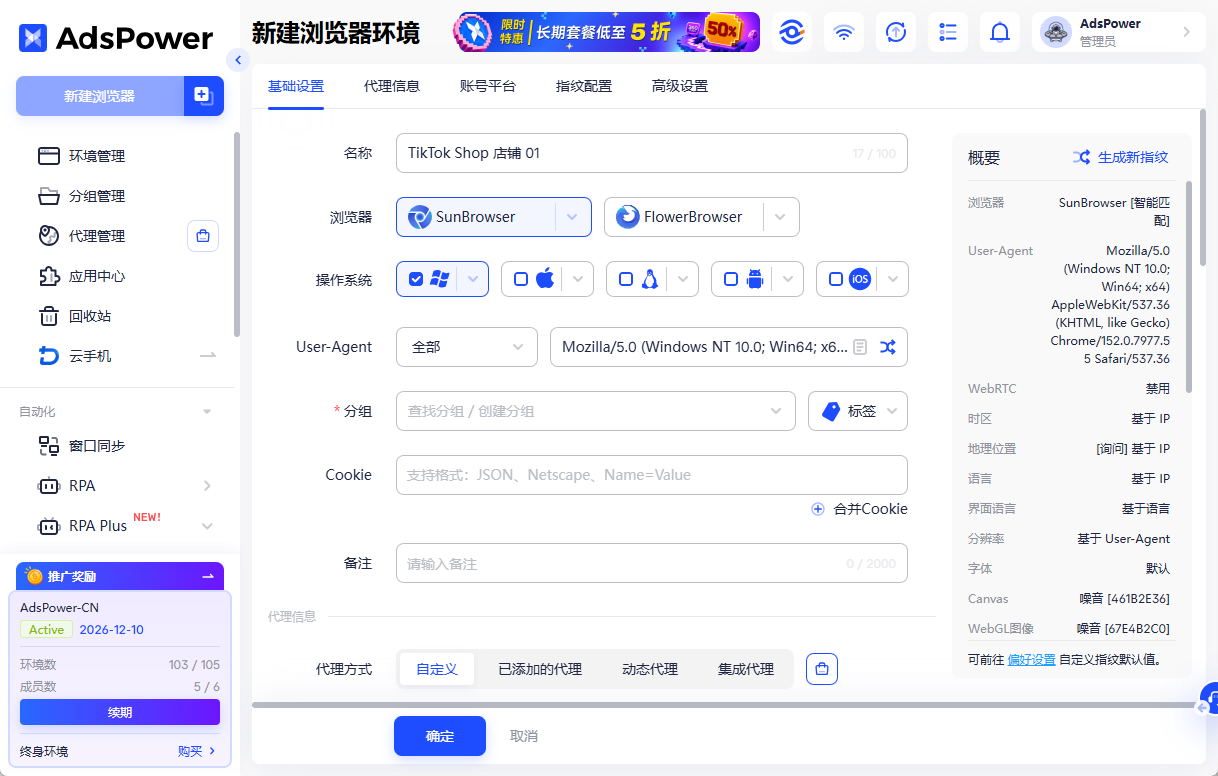Confirm with the 确定 button
This screenshot has width=1218, height=776.
[440, 736]
